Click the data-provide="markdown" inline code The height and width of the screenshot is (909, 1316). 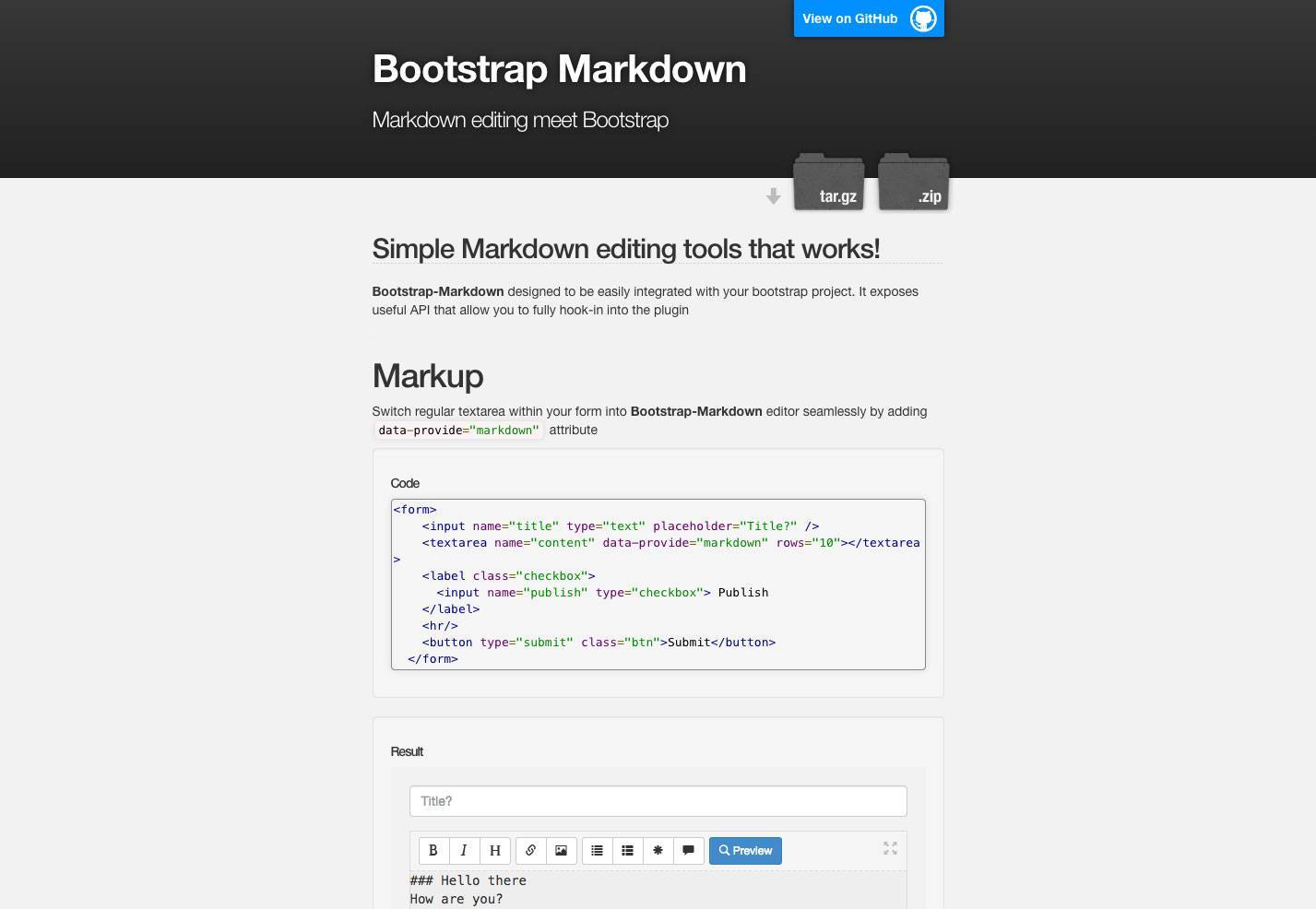pyautogui.click(x=458, y=431)
